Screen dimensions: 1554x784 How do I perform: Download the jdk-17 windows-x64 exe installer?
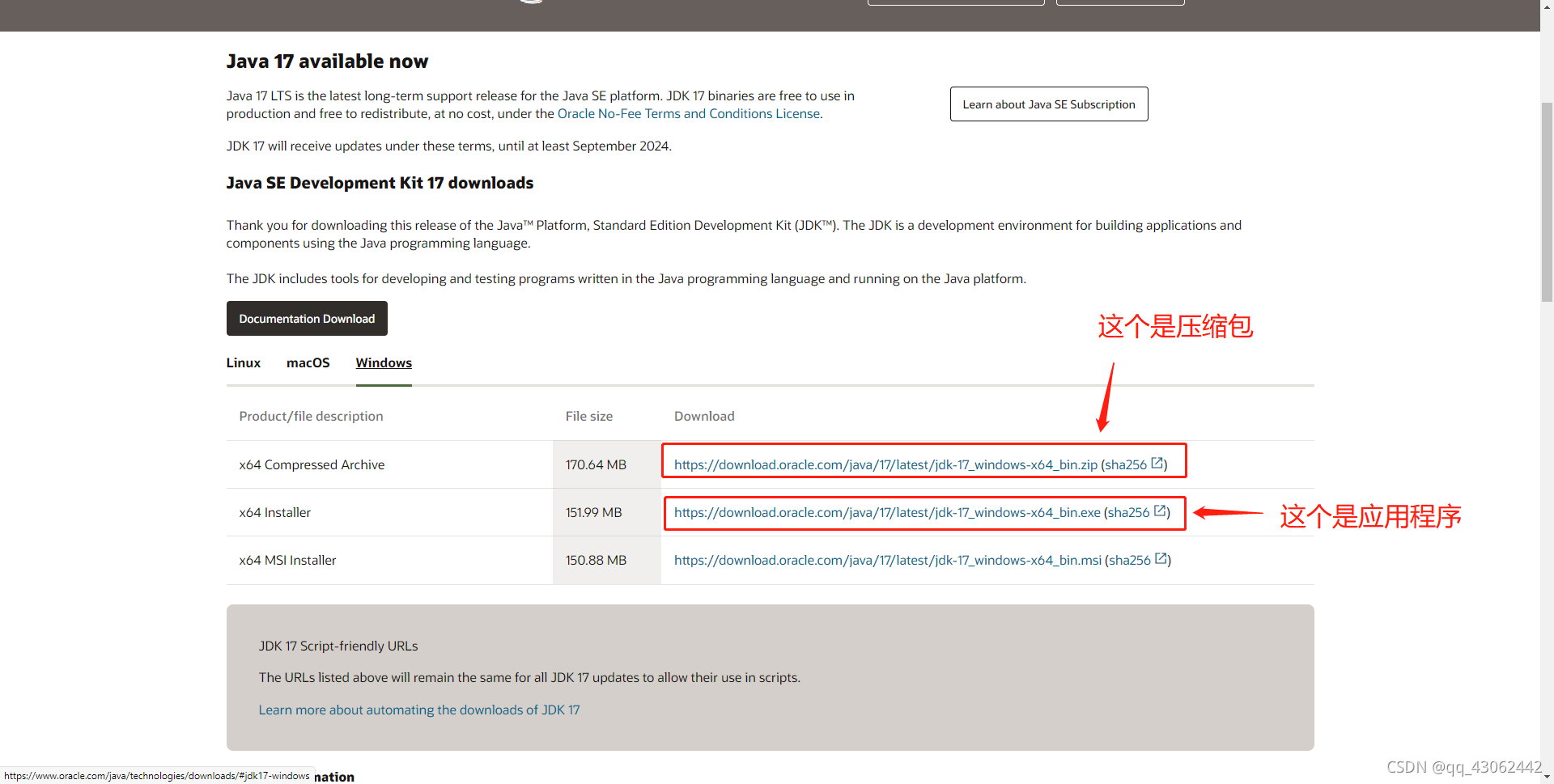pos(887,513)
